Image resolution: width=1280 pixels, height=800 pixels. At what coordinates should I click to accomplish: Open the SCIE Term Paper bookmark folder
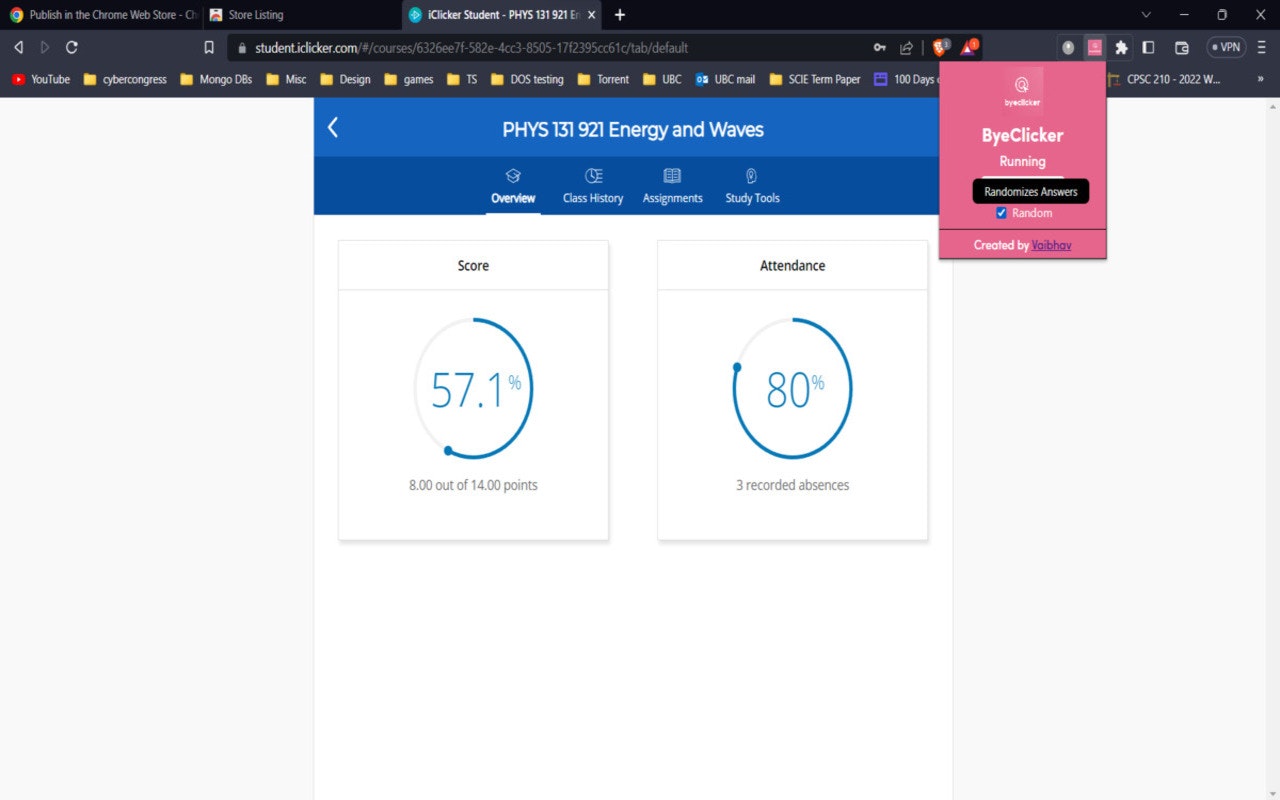tap(815, 79)
